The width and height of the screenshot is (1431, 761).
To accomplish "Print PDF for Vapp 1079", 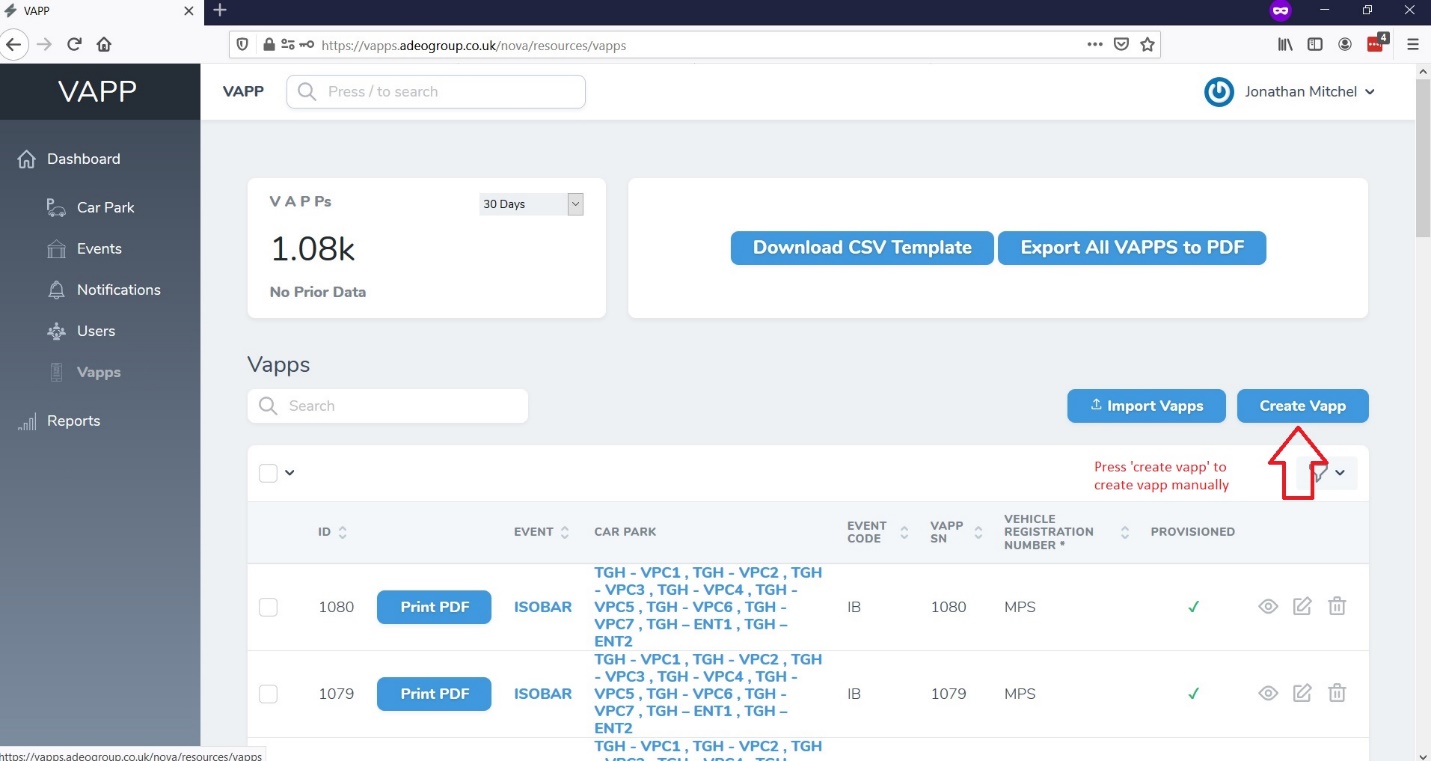I will 434,694.
